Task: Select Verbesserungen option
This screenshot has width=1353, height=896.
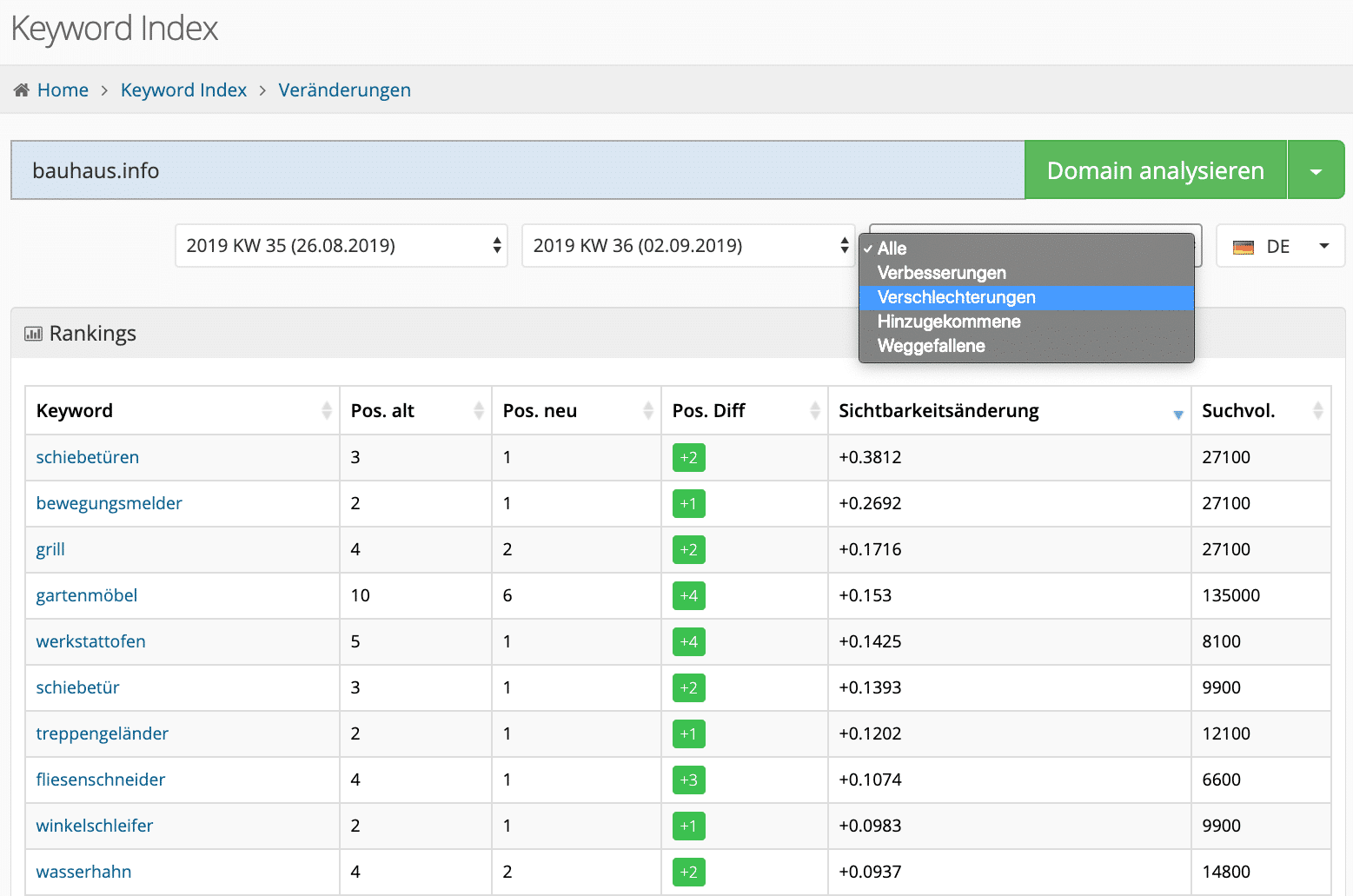Action: coord(1026,273)
